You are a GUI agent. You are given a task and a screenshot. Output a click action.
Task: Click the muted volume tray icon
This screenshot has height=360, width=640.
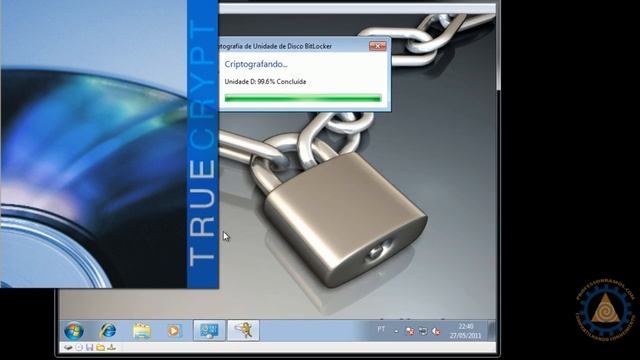pyautogui.click(x=436, y=331)
